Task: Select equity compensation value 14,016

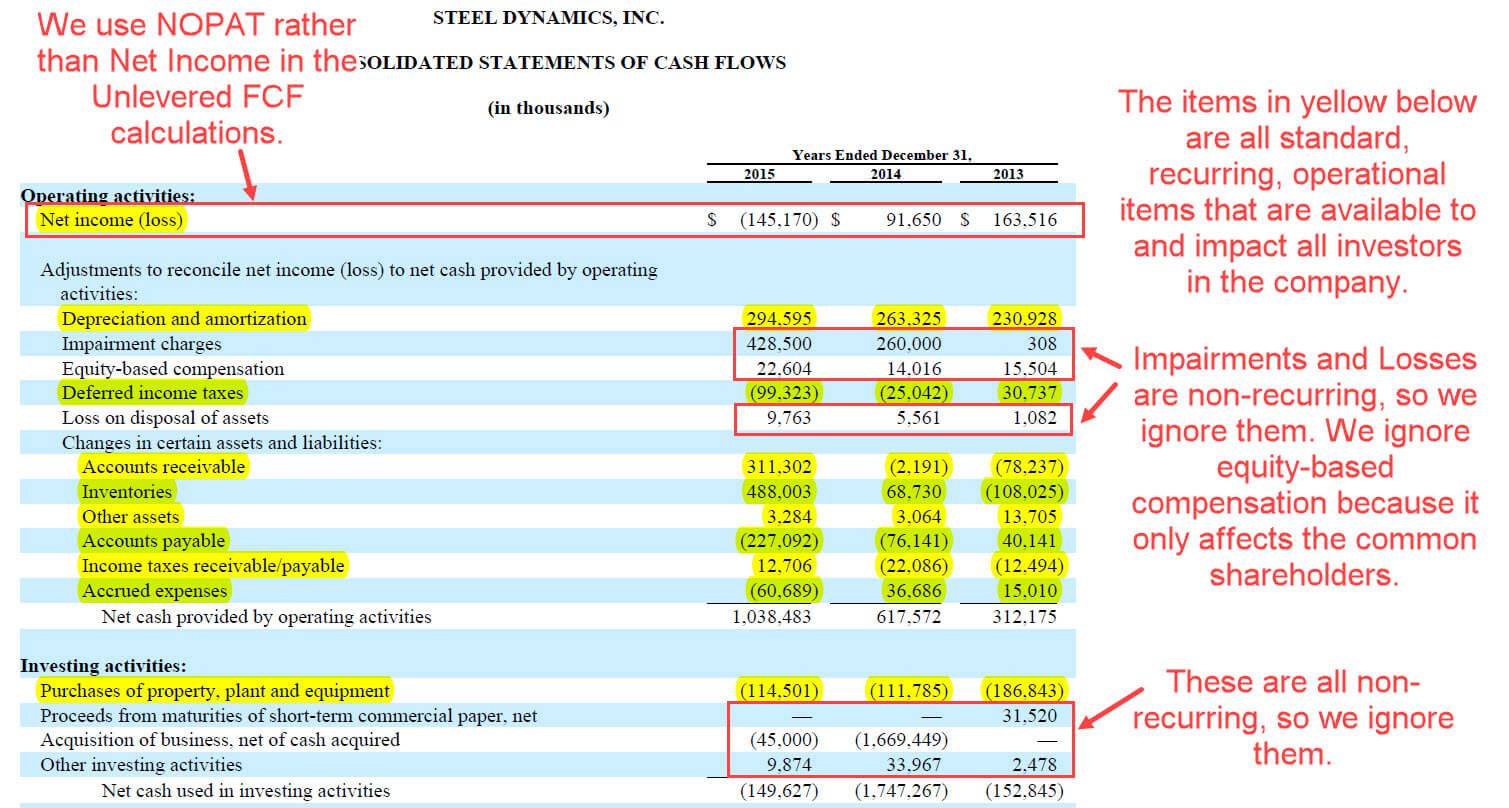Action: coord(914,369)
